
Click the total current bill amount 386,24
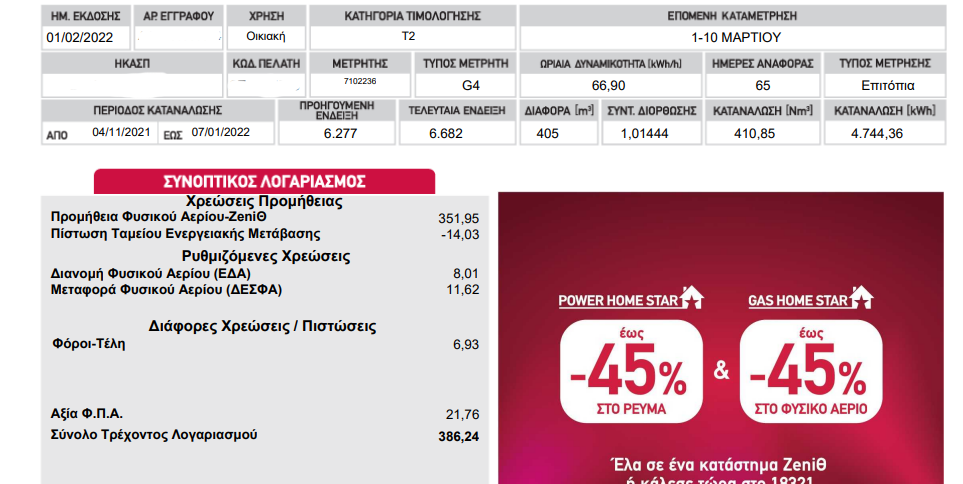click(459, 437)
